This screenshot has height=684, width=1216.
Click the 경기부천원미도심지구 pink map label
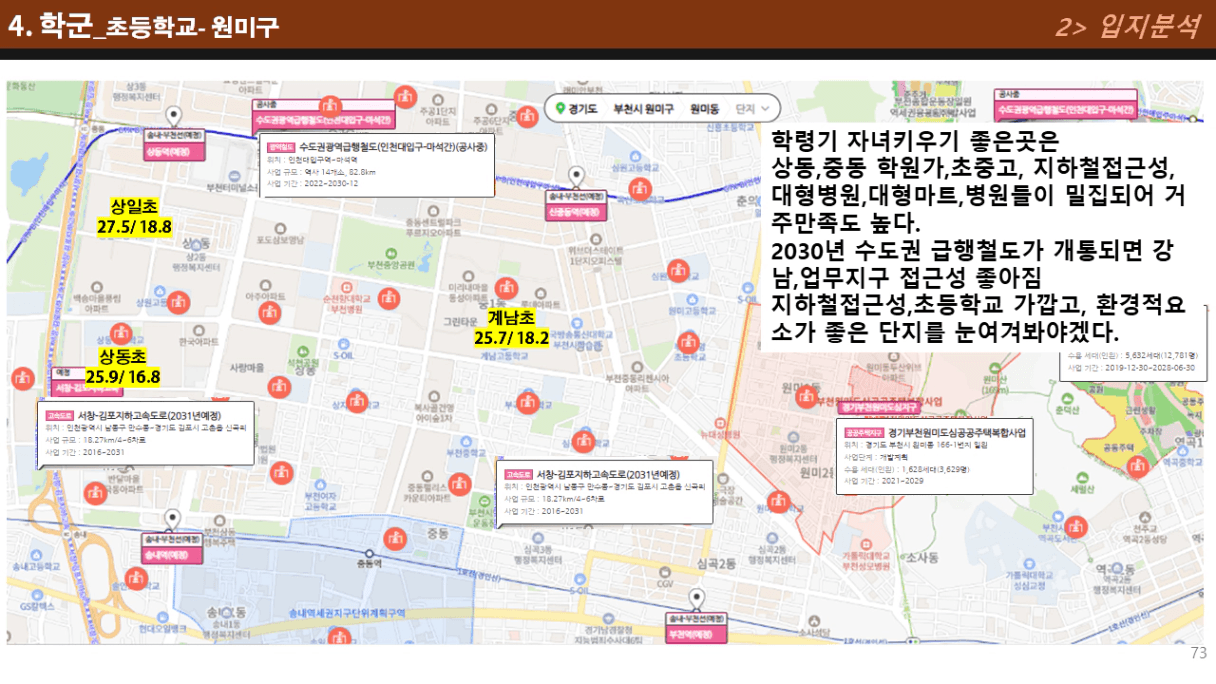[879, 409]
